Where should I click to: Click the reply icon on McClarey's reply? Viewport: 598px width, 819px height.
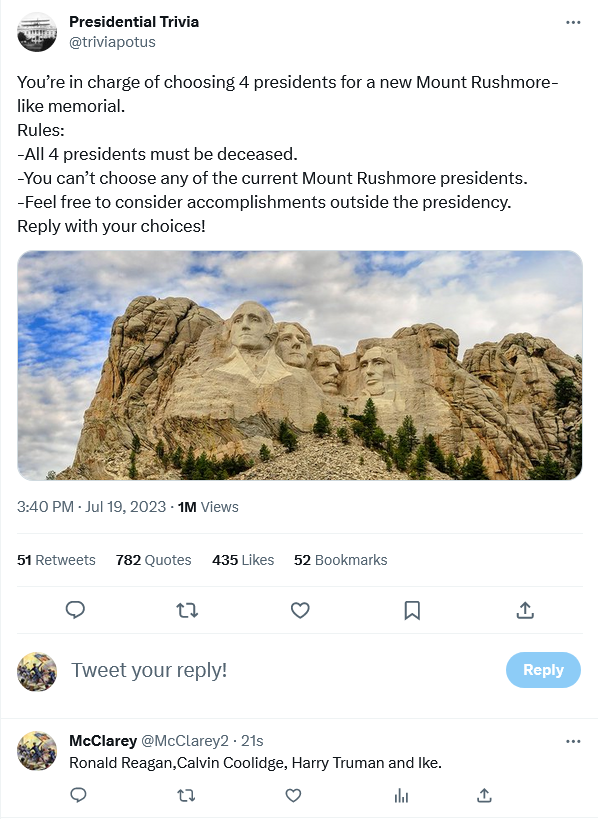pyautogui.click(x=79, y=795)
